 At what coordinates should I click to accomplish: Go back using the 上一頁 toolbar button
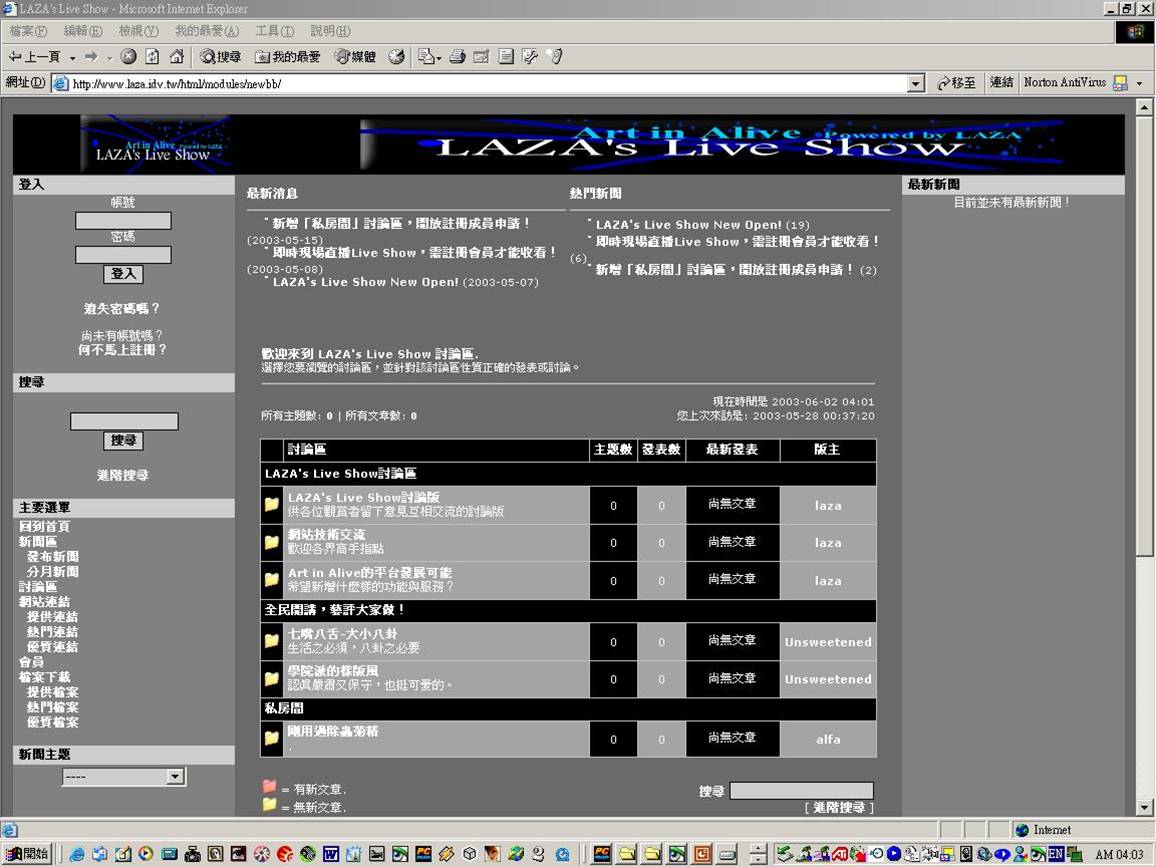click(x=34, y=57)
